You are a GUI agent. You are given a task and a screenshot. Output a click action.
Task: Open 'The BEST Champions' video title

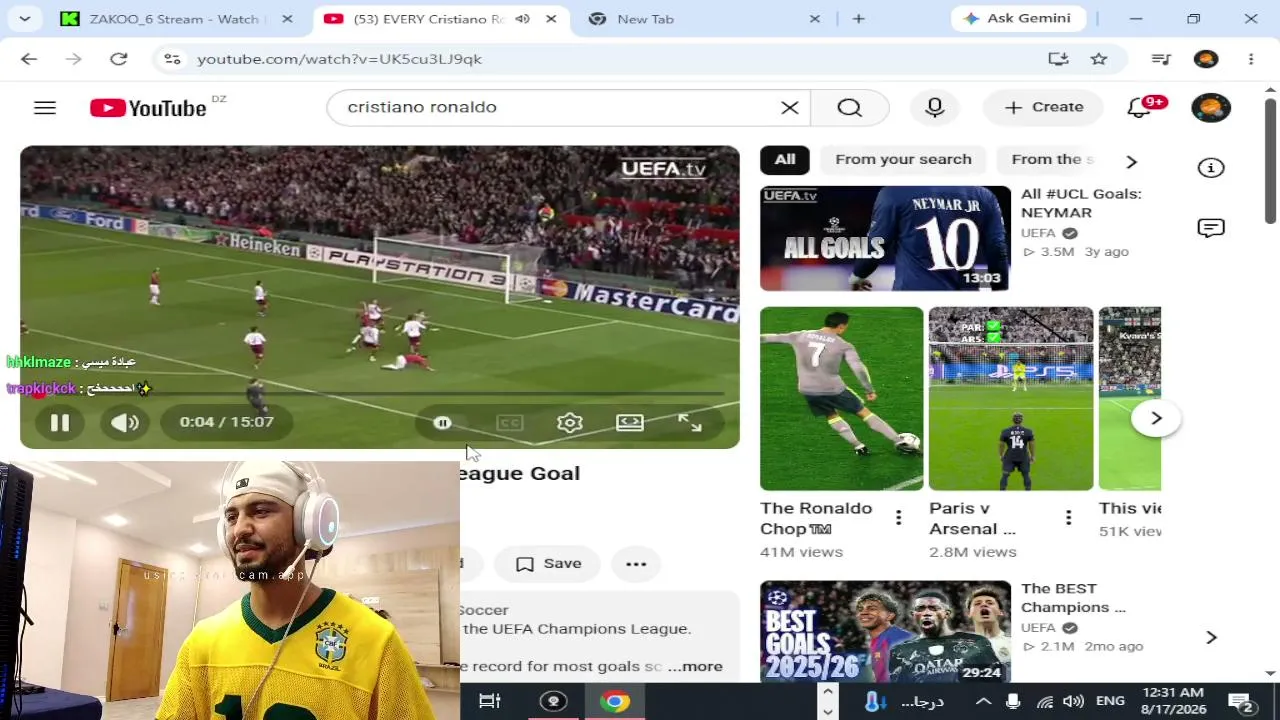(1073, 598)
